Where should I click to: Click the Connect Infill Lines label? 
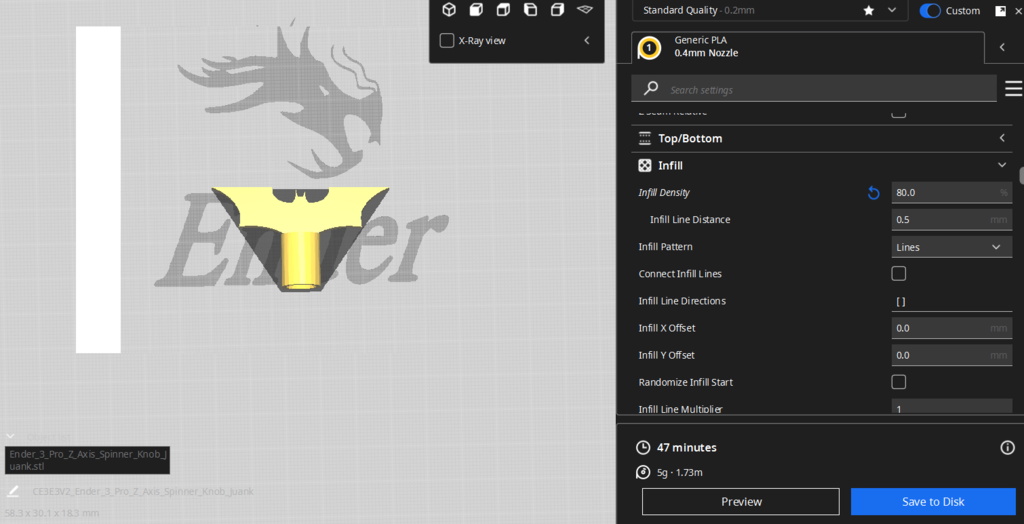[680, 274]
